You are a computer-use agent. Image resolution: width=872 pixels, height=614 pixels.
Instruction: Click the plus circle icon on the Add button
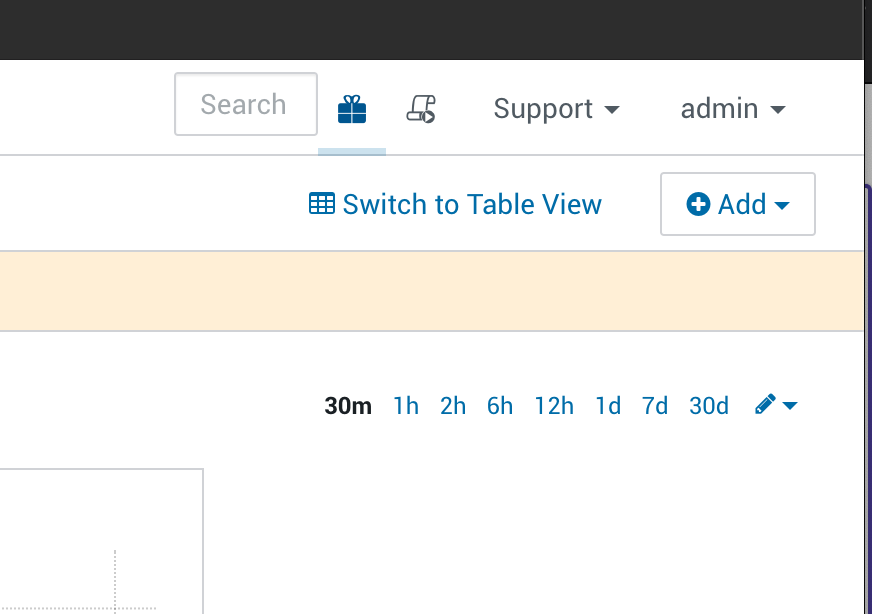[x=697, y=203]
